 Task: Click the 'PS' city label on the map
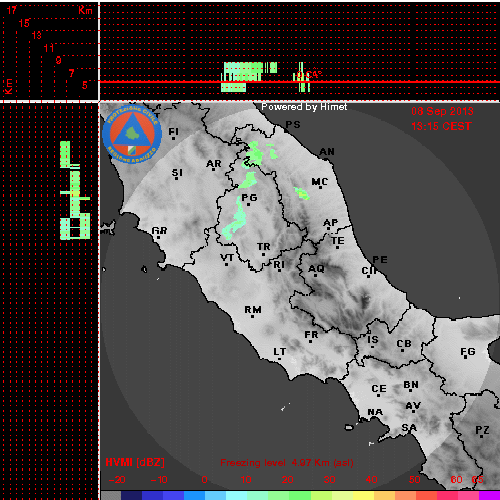293,124
